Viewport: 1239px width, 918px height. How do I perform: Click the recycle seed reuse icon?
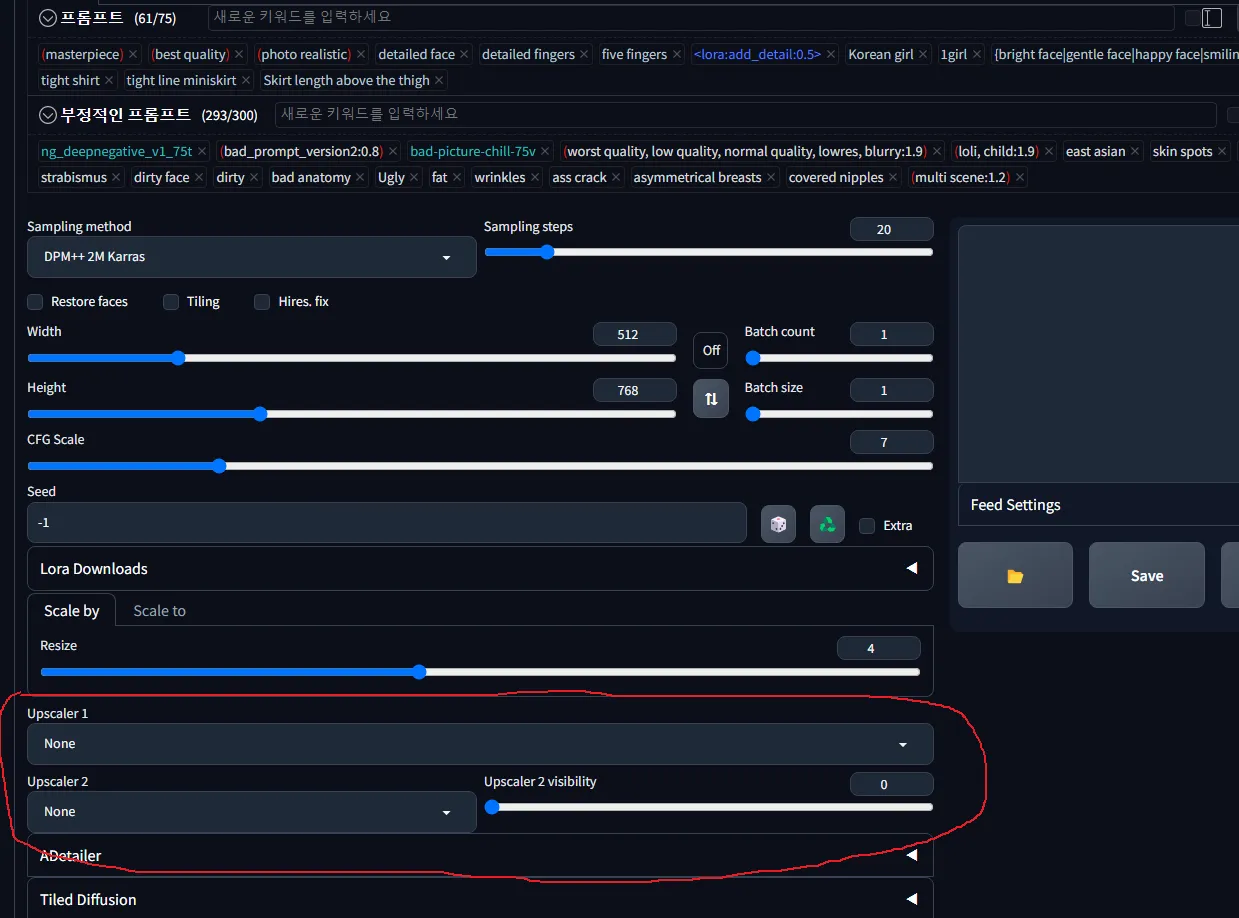click(x=827, y=524)
